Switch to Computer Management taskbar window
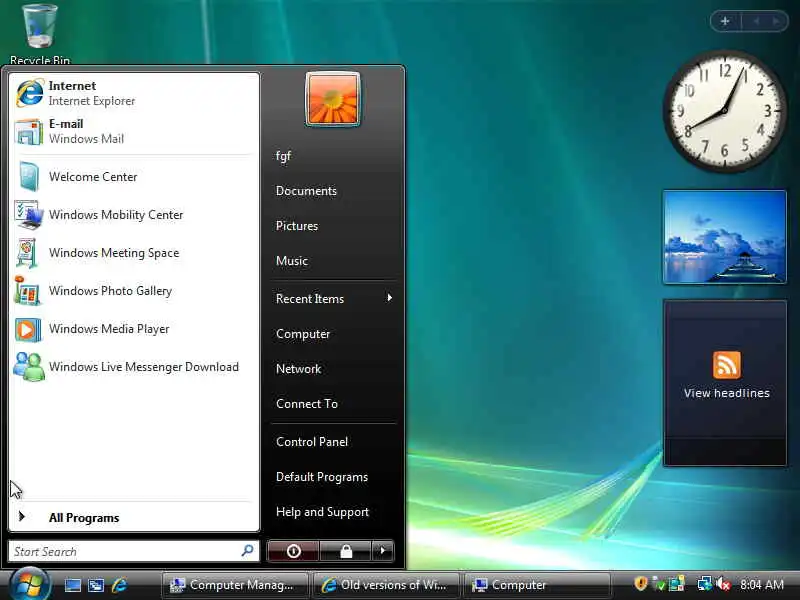The height and width of the screenshot is (600, 800). pyautogui.click(x=235, y=585)
